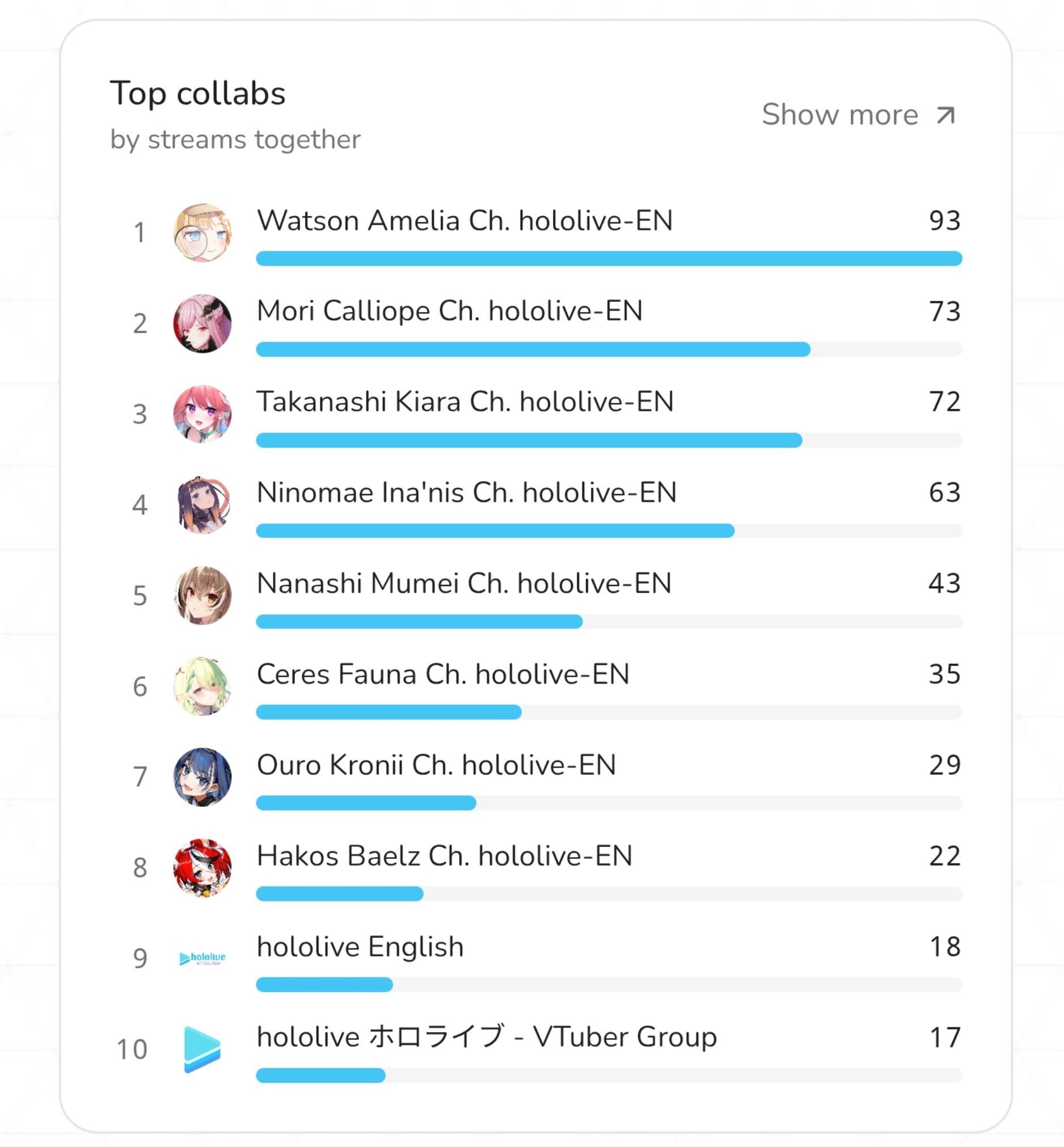
Task: Click the blue hololive play-triangle logo
Action: click(202, 1049)
